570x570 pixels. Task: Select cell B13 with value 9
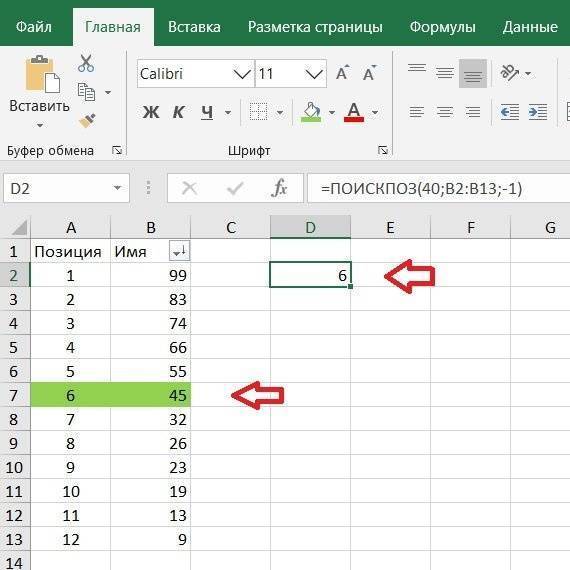click(150, 539)
